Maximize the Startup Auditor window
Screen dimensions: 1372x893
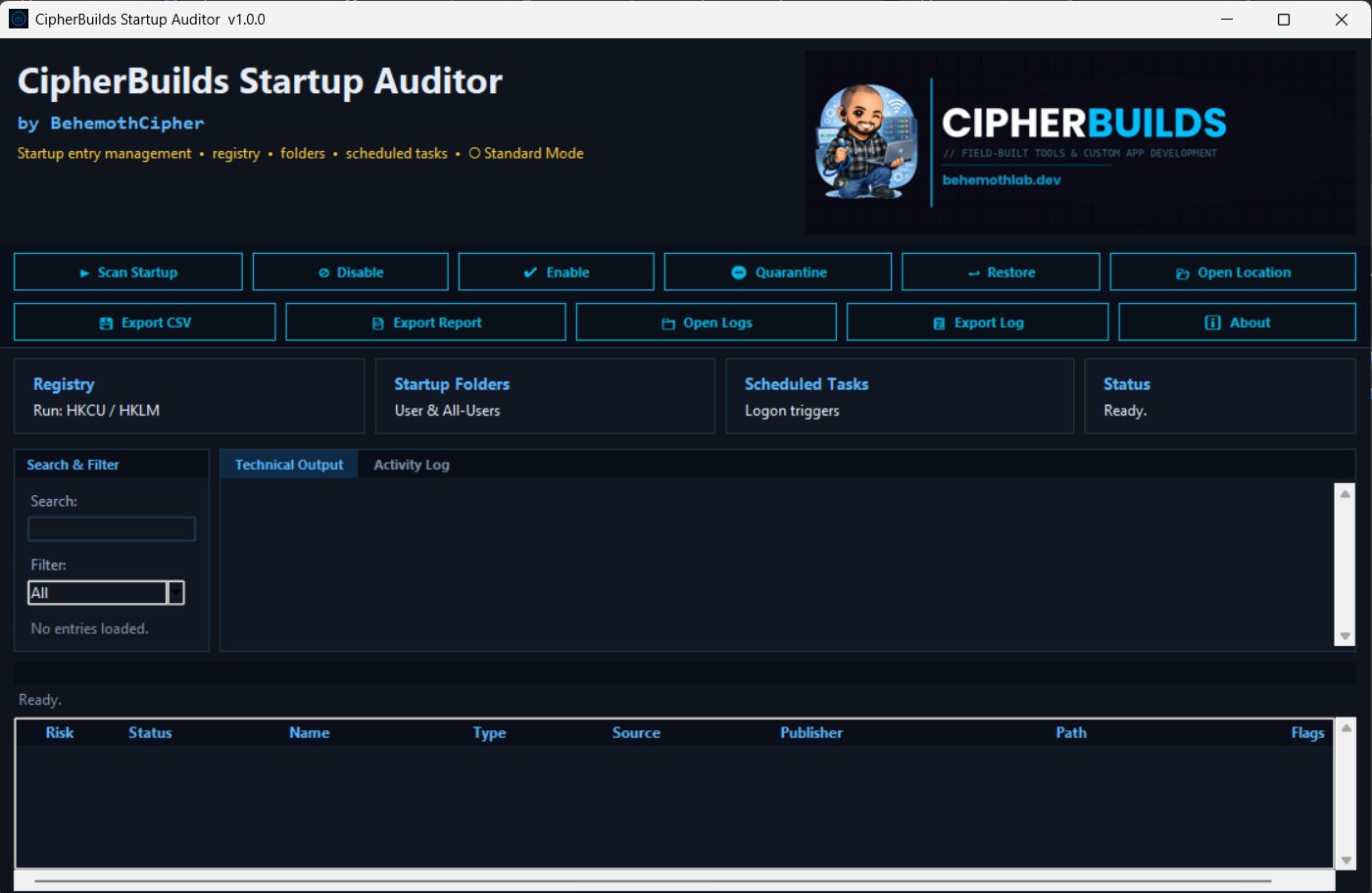click(x=1284, y=19)
